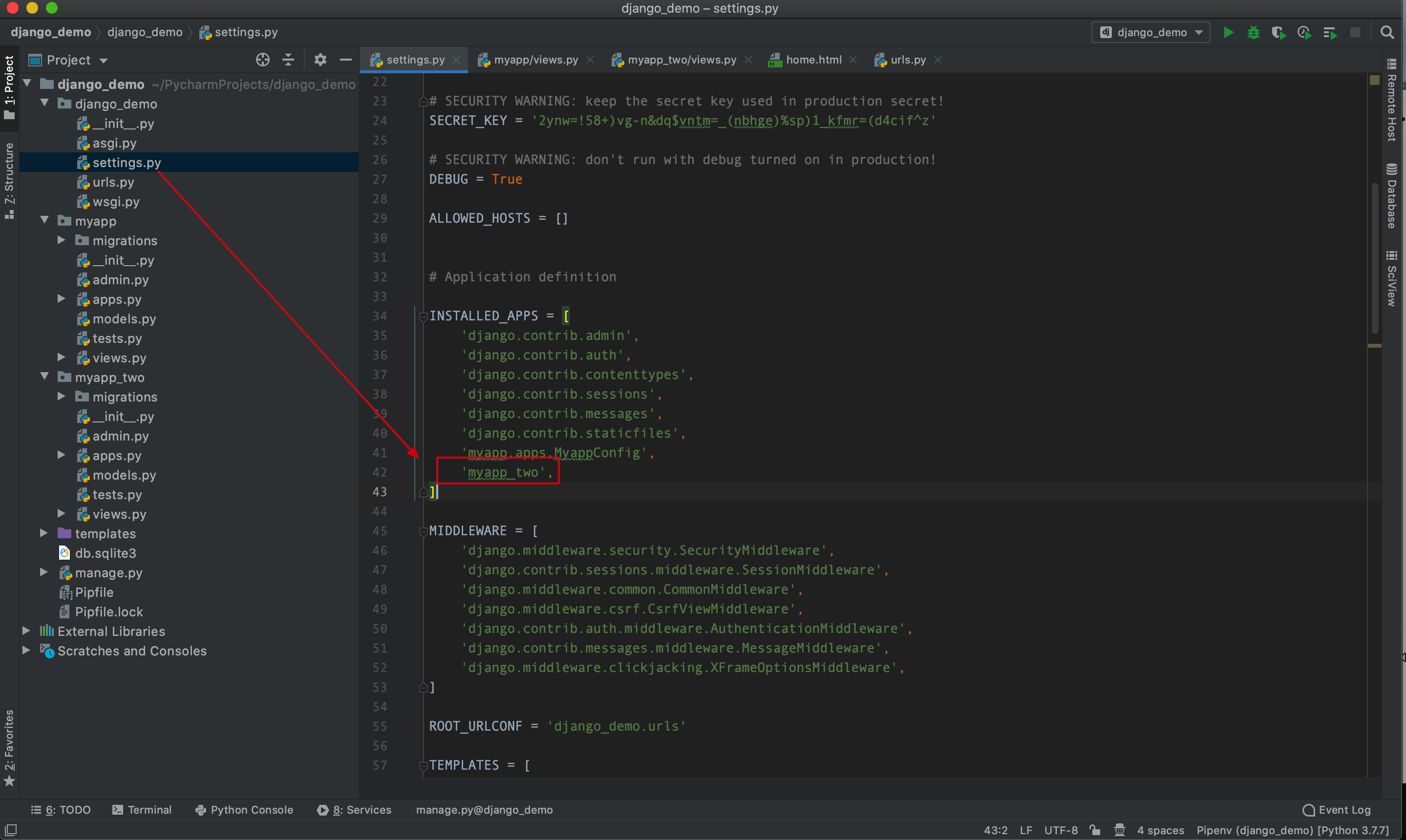Image resolution: width=1406 pixels, height=840 pixels.
Task: Change 4 spaces indent setting
Action: pyautogui.click(x=1160, y=830)
